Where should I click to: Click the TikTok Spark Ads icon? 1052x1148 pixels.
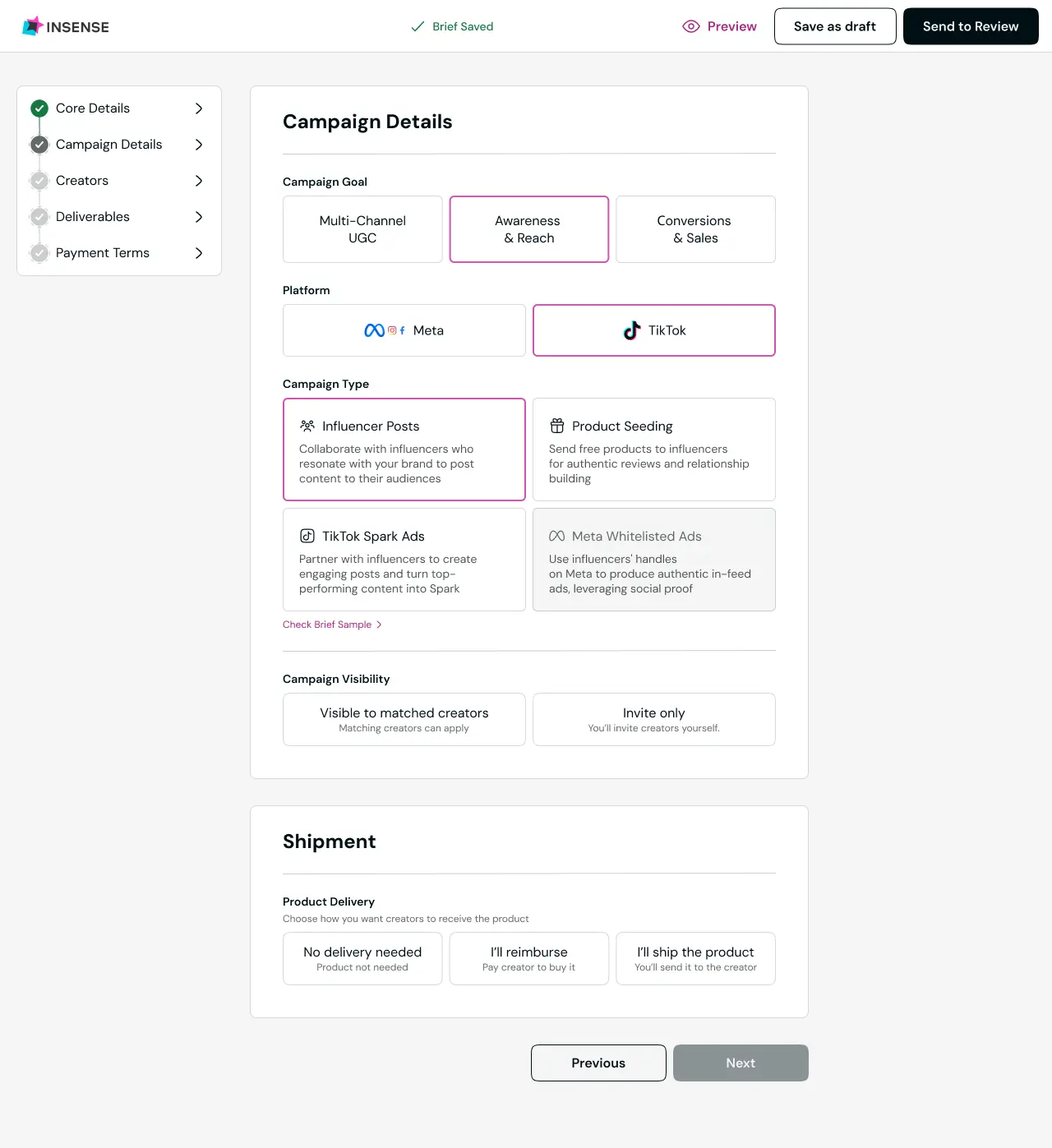click(x=307, y=536)
